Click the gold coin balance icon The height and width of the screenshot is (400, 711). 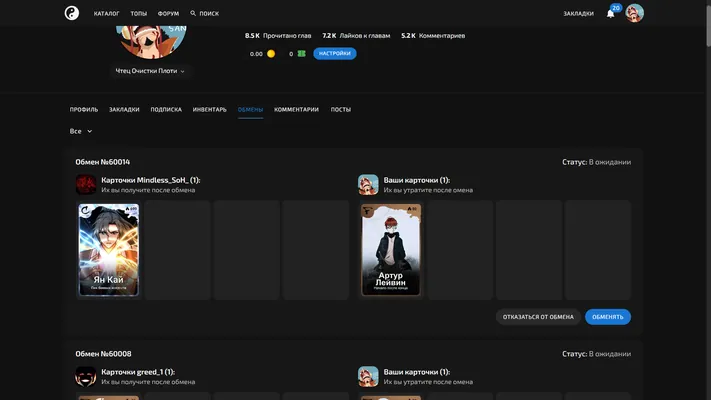click(x=271, y=54)
